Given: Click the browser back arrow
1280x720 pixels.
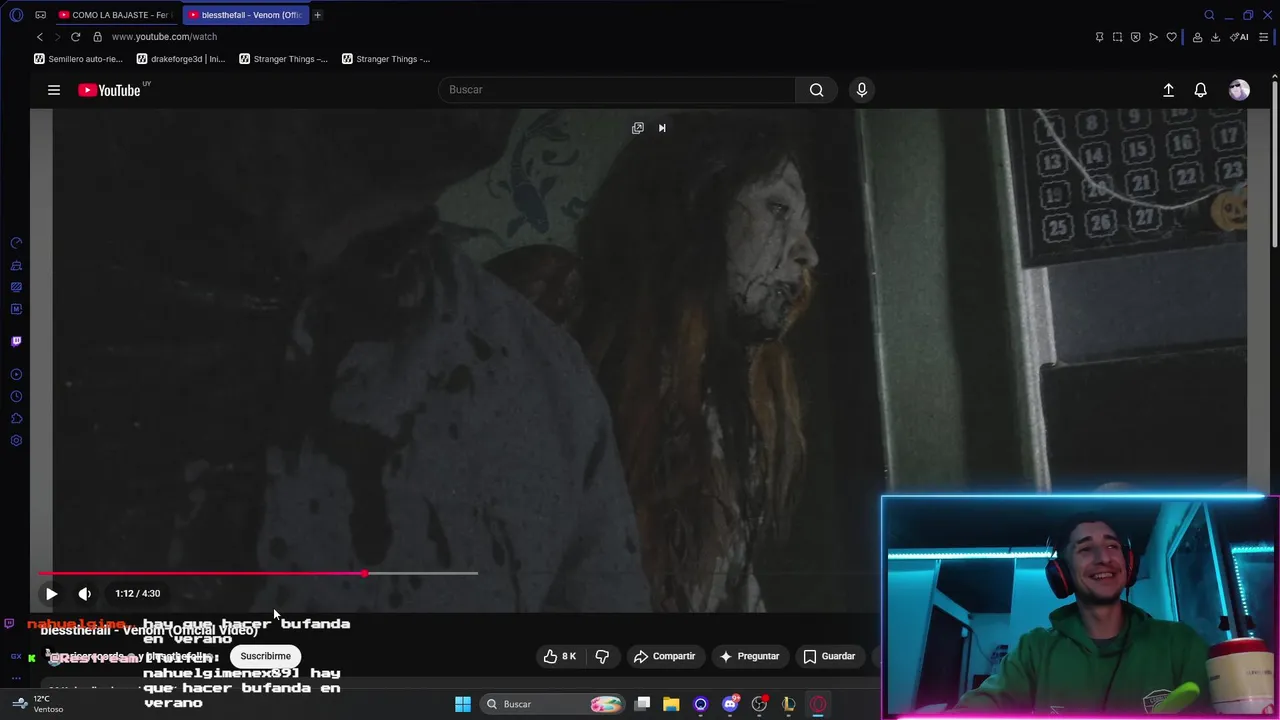Looking at the screenshot, I should point(40,37).
